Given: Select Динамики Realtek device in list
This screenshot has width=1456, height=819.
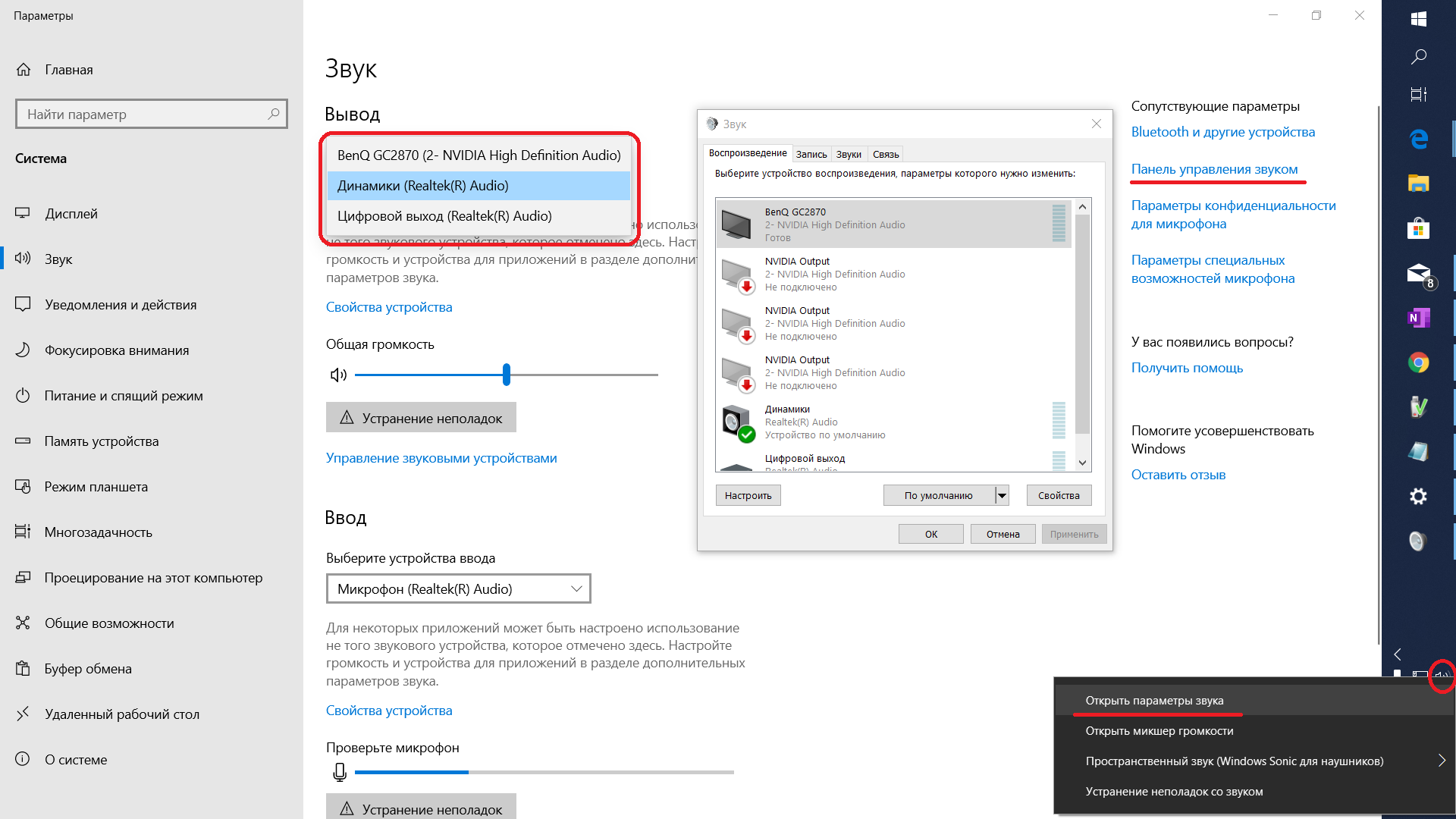Looking at the screenshot, I should pyautogui.click(x=893, y=422).
